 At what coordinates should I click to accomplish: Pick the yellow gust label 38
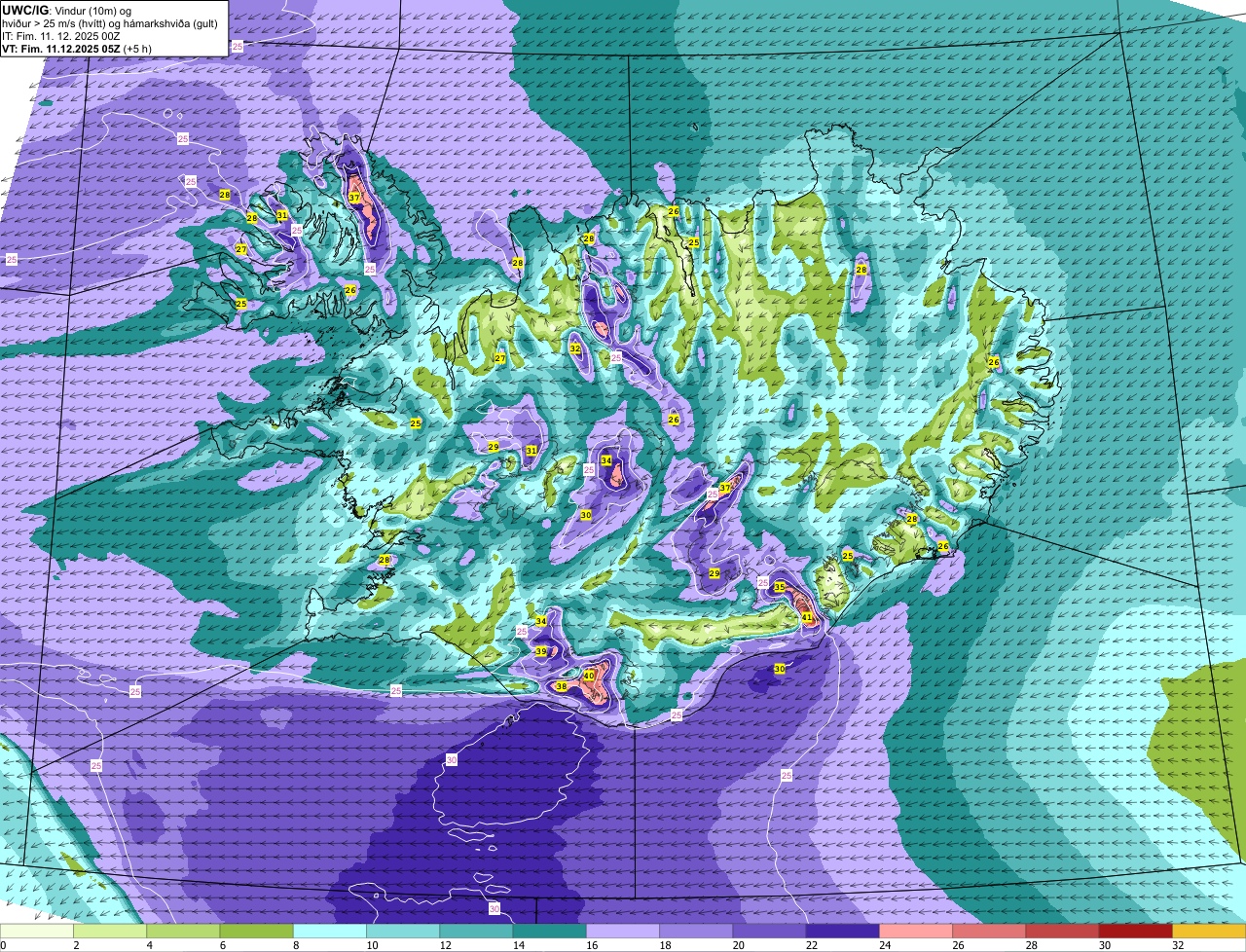coord(562,686)
